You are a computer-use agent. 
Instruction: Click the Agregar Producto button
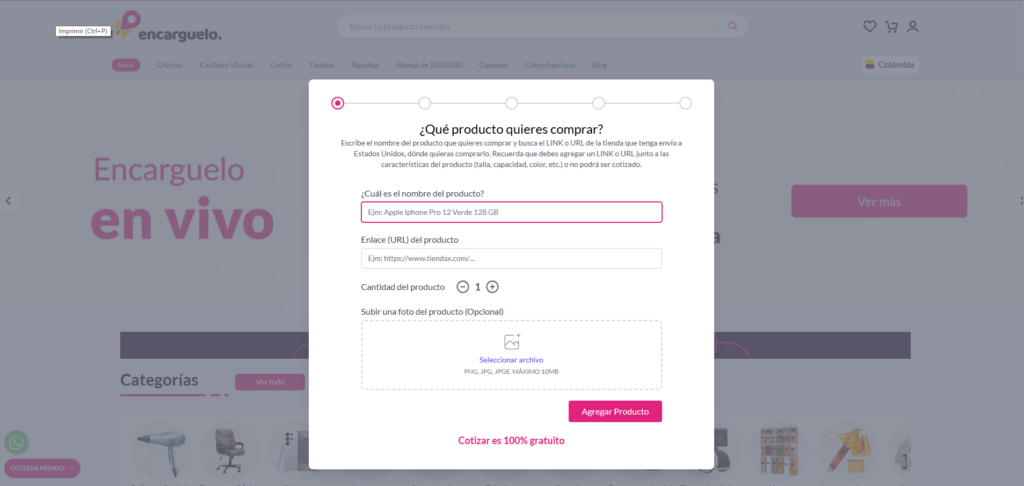615,412
